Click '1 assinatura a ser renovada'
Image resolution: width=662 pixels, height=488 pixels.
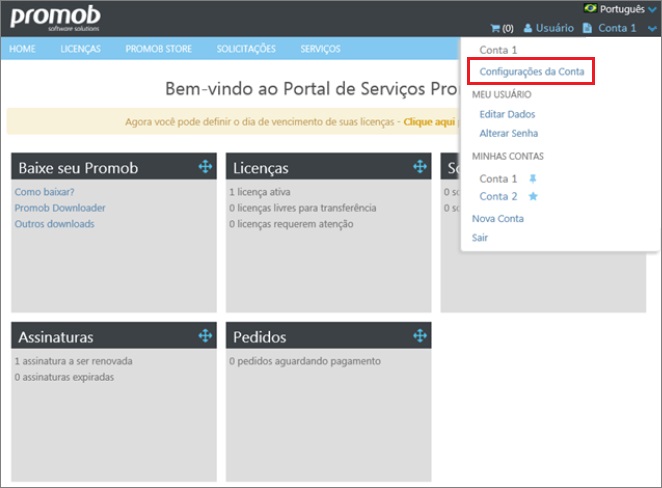[73, 361]
